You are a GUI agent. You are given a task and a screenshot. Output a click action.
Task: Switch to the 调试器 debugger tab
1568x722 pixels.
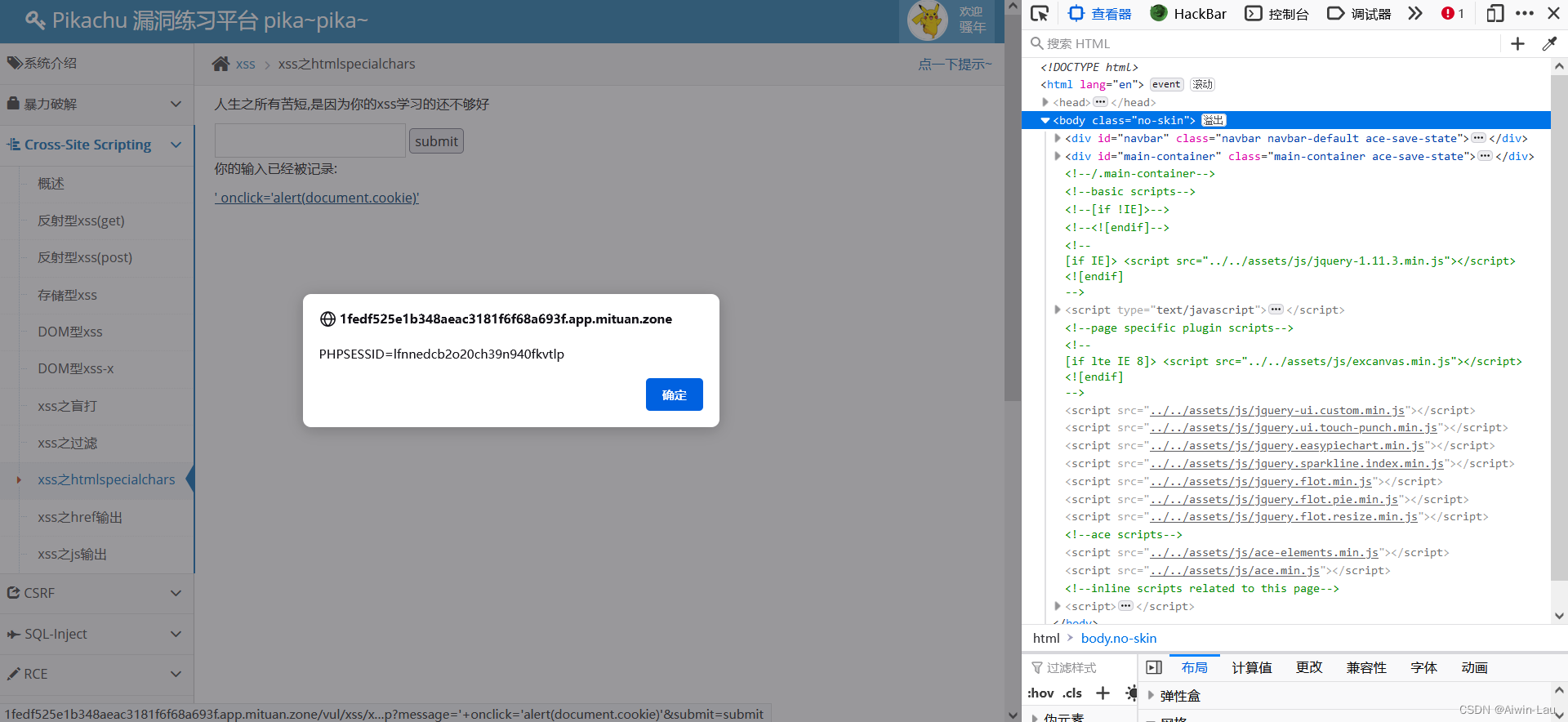pyautogui.click(x=1359, y=13)
